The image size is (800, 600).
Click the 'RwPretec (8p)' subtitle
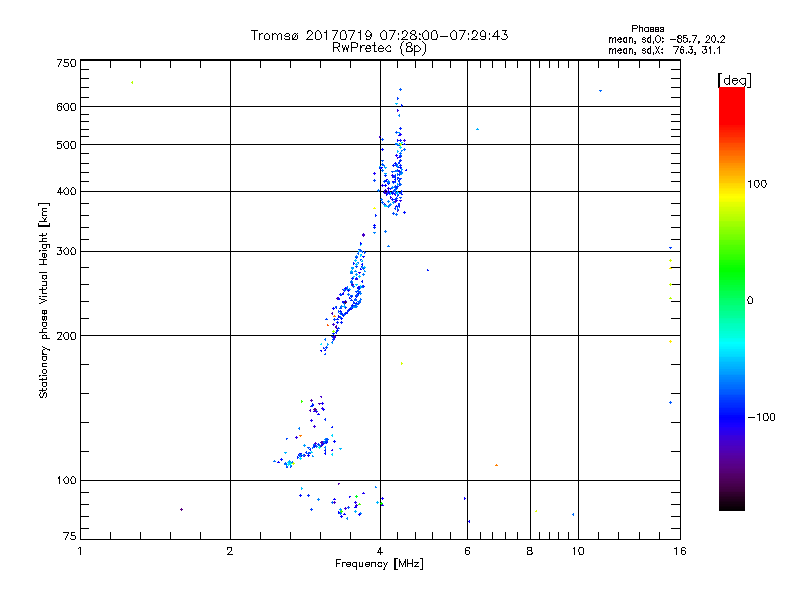pyautogui.click(x=379, y=48)
